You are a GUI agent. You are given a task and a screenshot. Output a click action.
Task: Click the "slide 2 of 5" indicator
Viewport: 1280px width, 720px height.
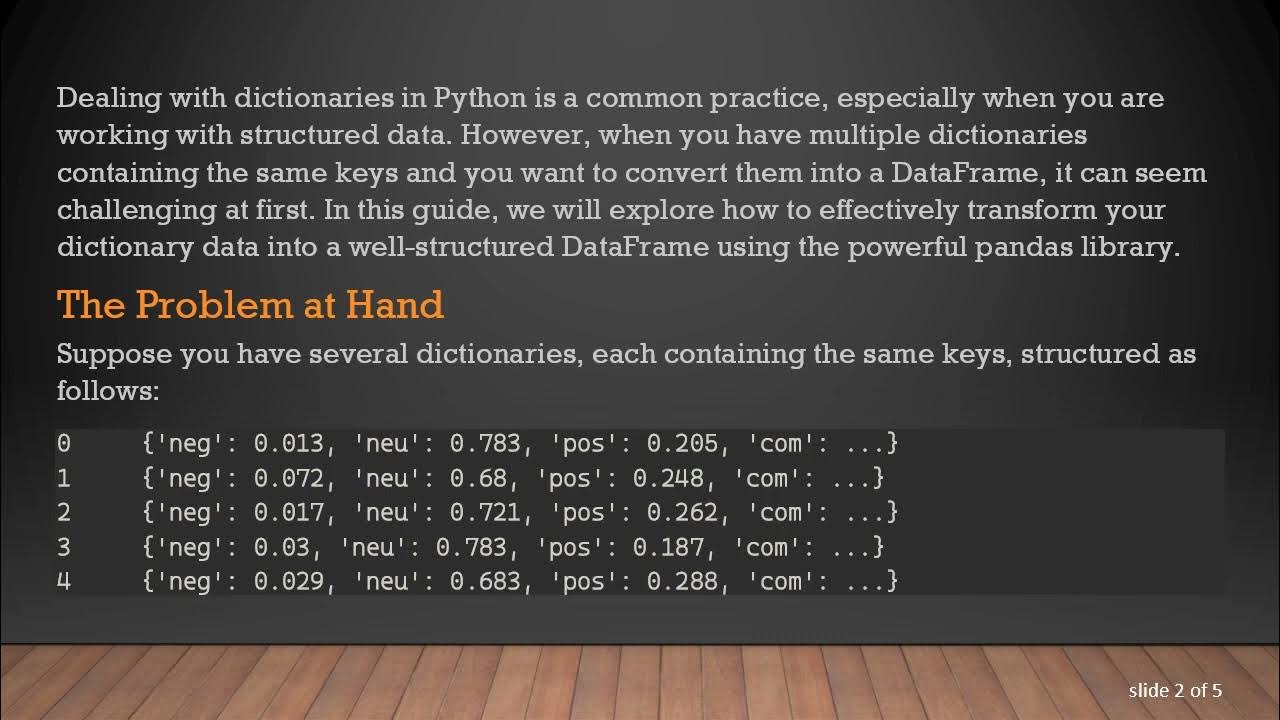(x=1175, y=690)
